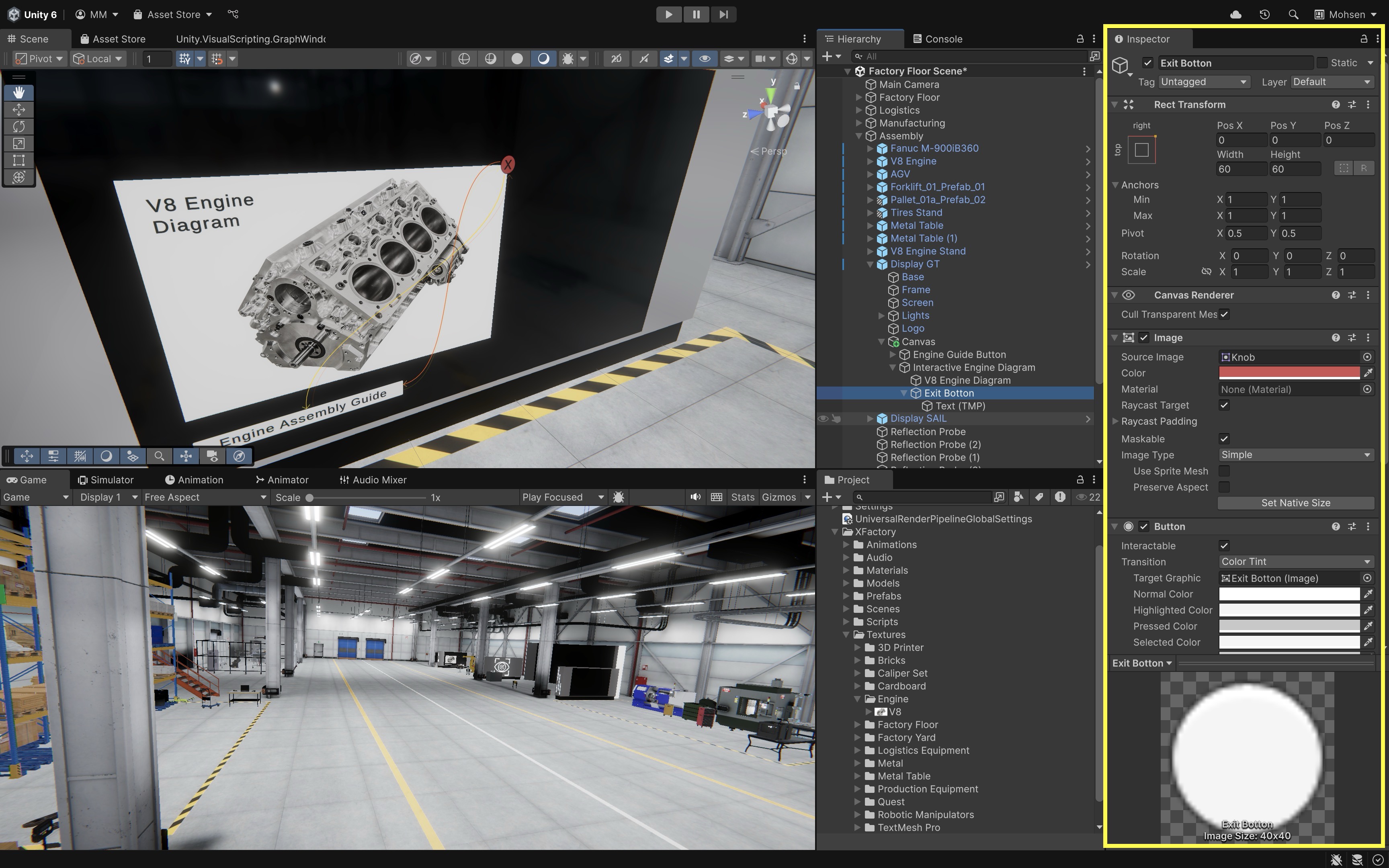
Task: Pick Image color with the eyedropper
Action: point(1369,373)
